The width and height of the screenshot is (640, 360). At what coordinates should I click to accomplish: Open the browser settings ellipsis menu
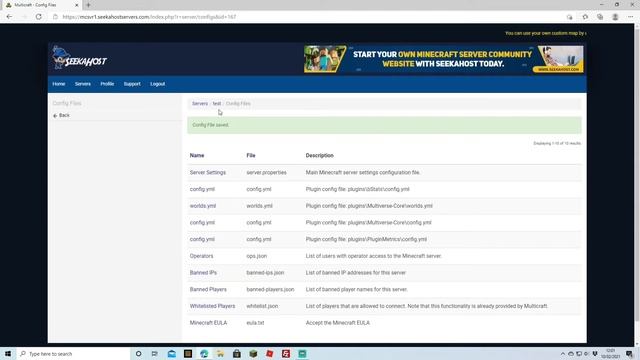(x=631, y=17)
